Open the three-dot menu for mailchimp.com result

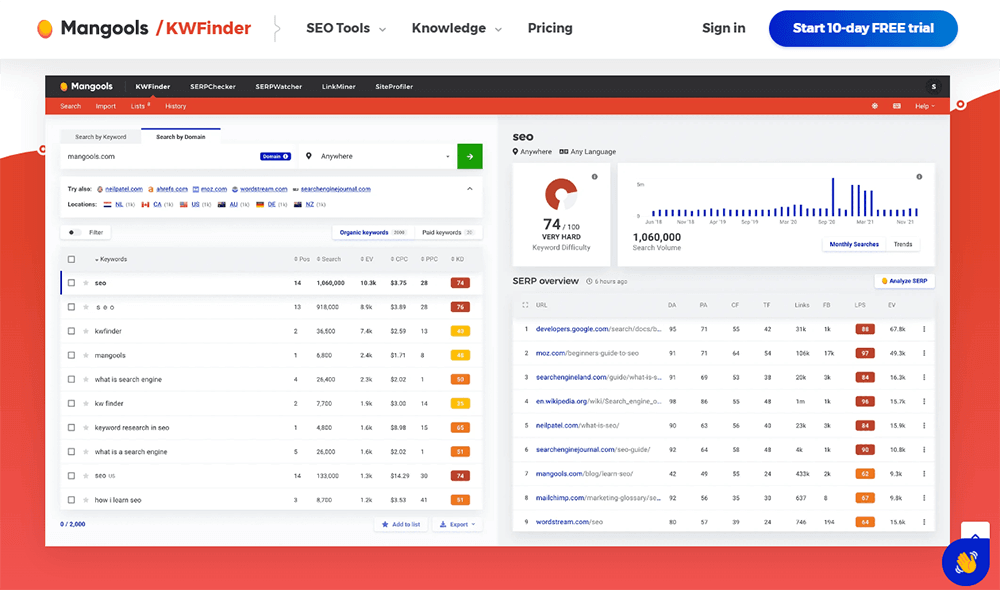924,498
